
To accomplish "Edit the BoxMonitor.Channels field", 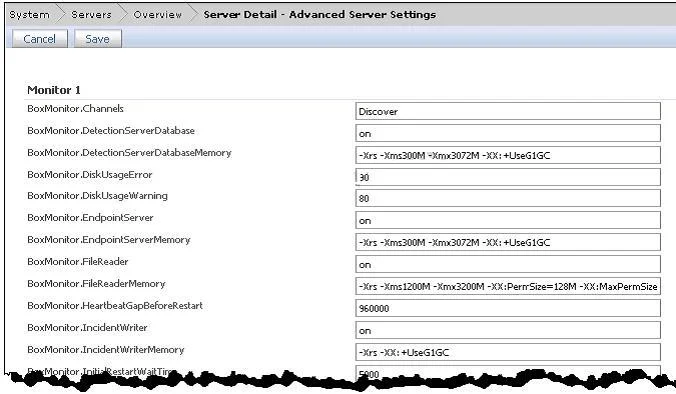I will pyautogui.click(x=508, y=111).
